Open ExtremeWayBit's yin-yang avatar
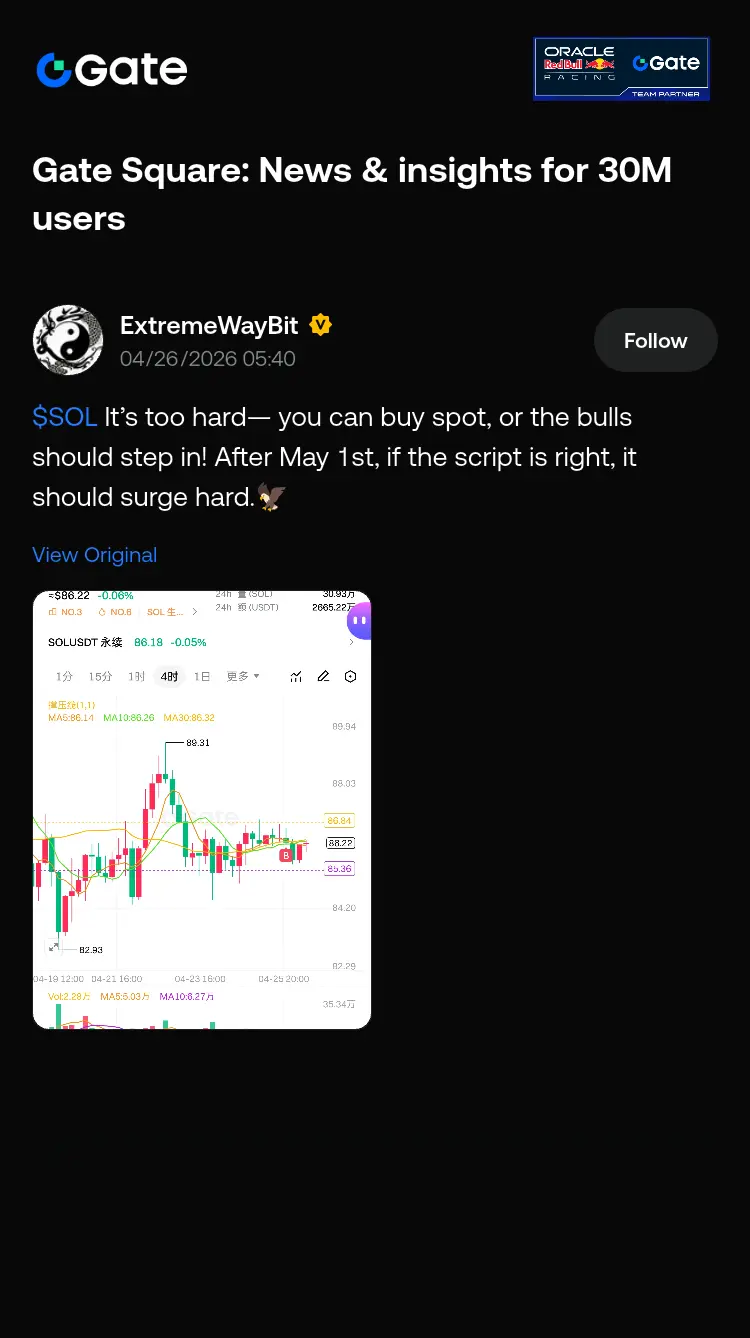 [x=68, y=340]
